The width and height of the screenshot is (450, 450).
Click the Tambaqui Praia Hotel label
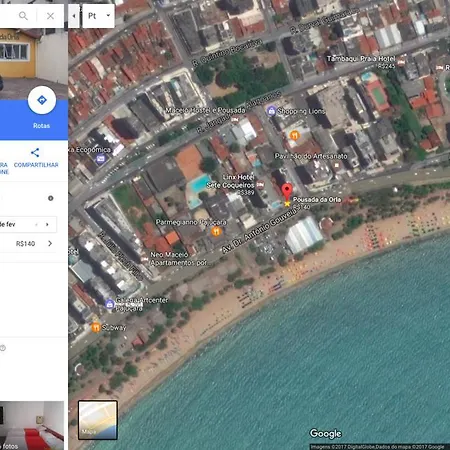coord(361,59)
